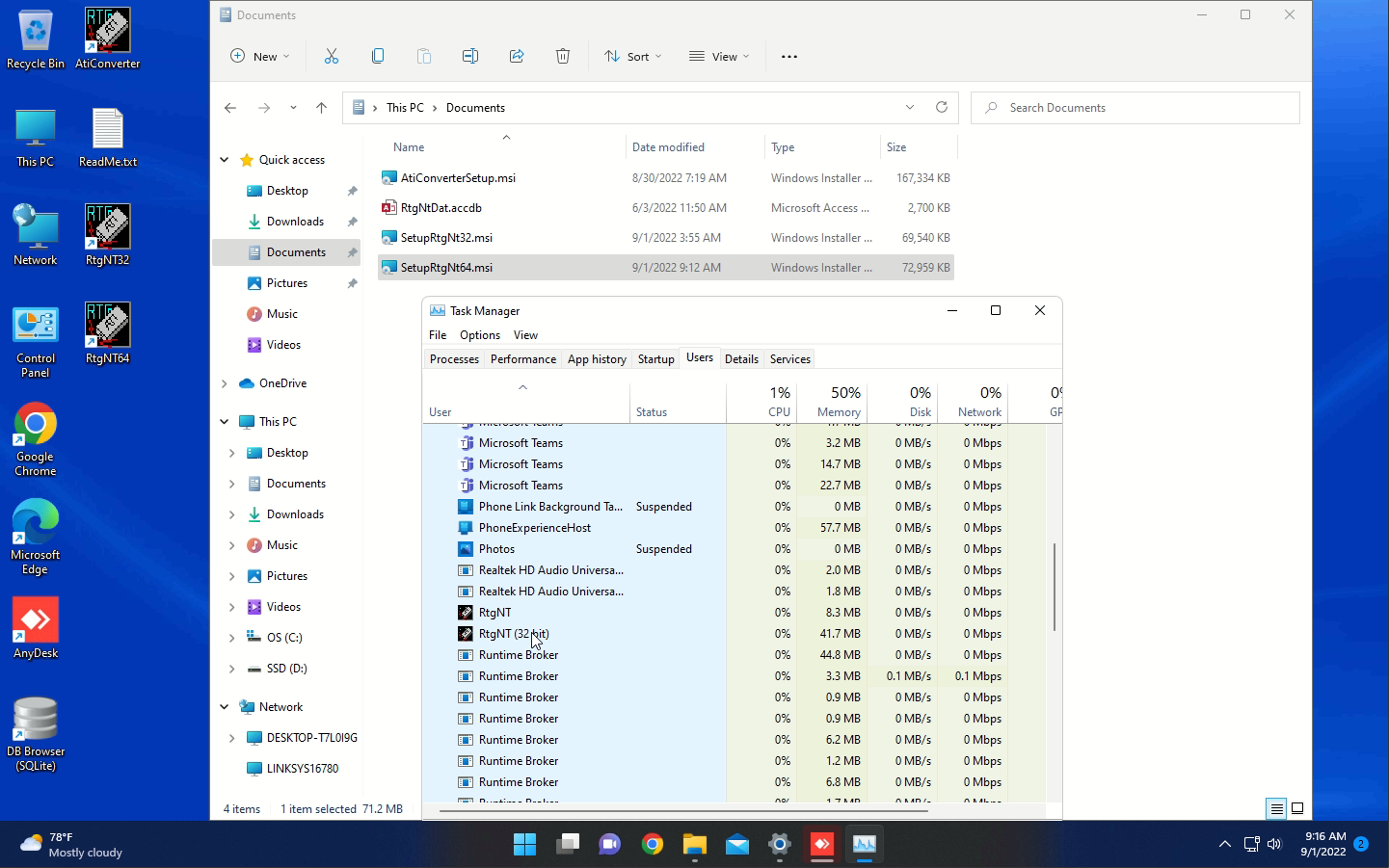
Task: Select the RtgNT64 desktop icon
Action: pos(108,333)
